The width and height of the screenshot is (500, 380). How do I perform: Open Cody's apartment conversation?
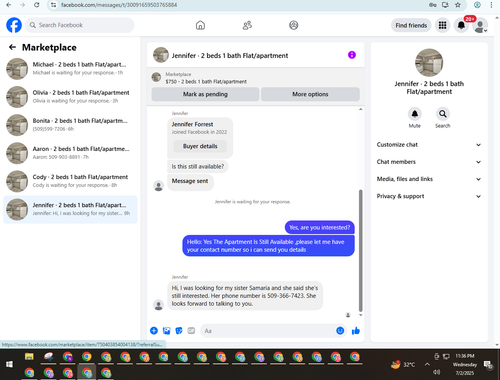point(70,181)
